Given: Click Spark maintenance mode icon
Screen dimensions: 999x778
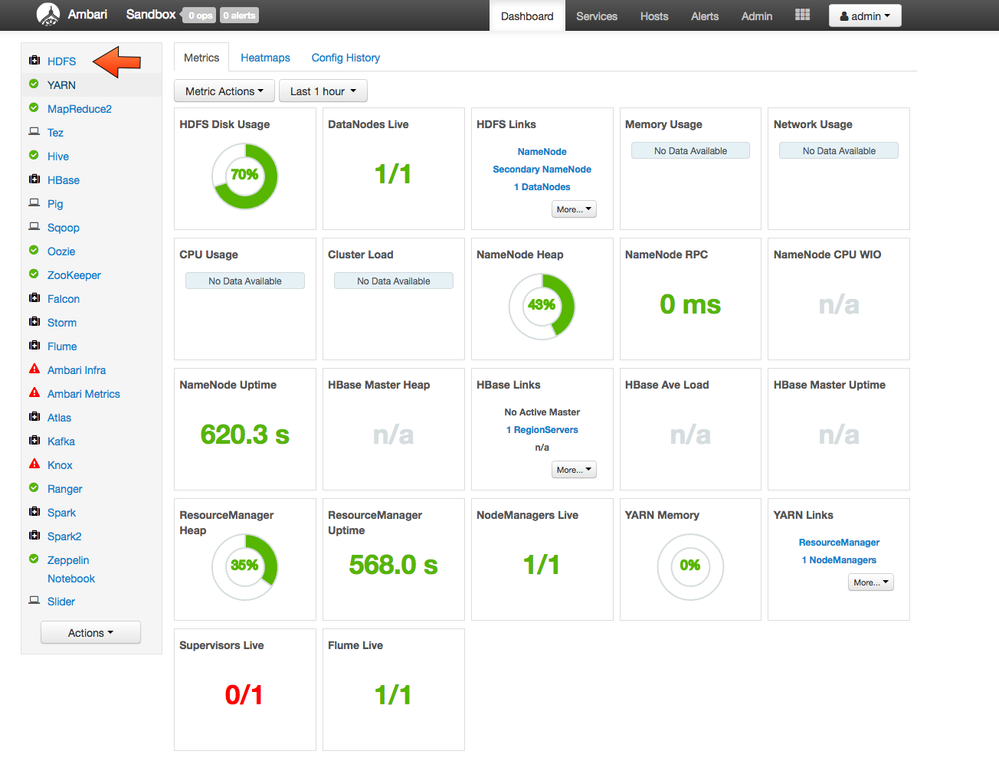Looking at the screenshot, I should click(34, 512).
